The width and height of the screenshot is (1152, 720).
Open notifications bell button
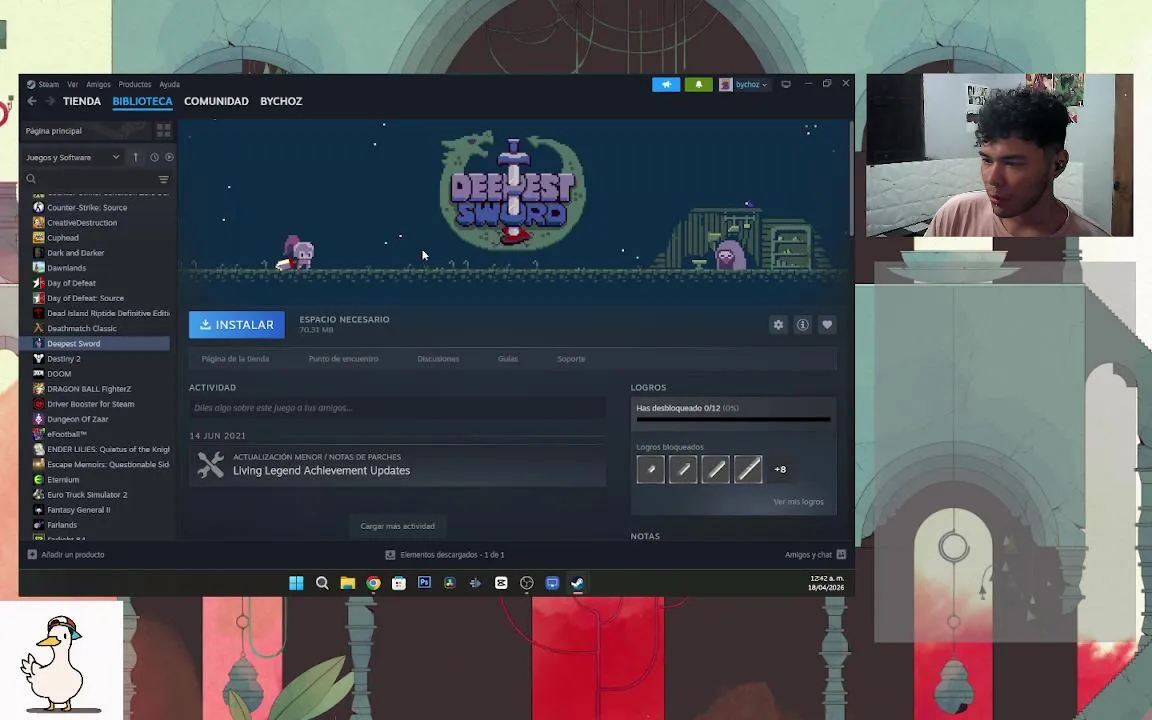tap(699, 84)
